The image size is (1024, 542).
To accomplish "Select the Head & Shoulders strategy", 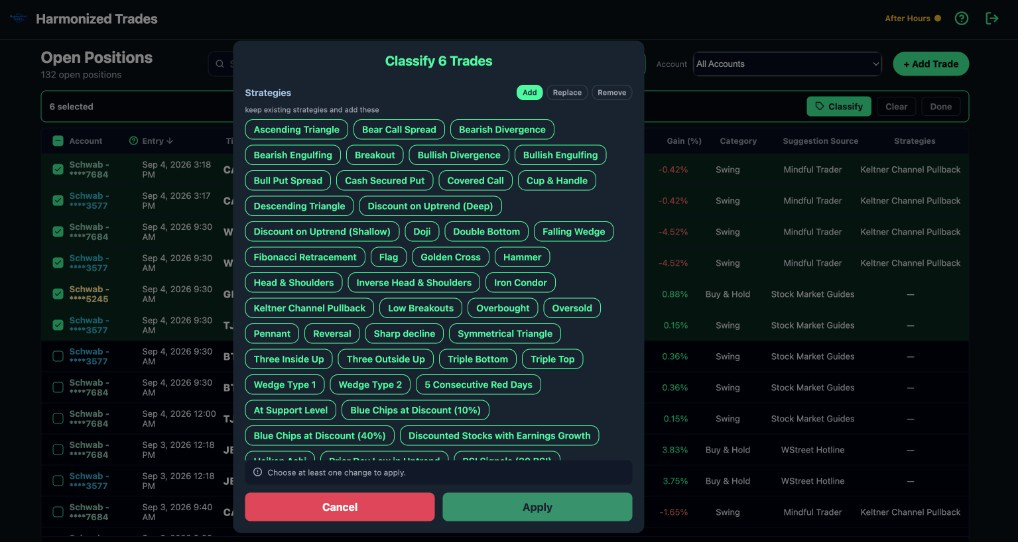I will 293,282.
